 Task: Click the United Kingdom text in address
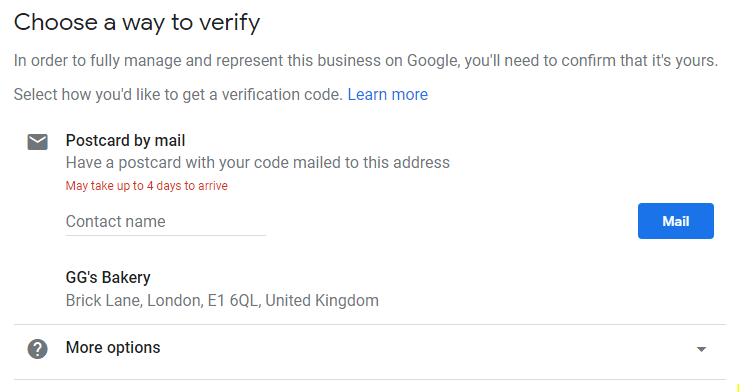[322, 301]
